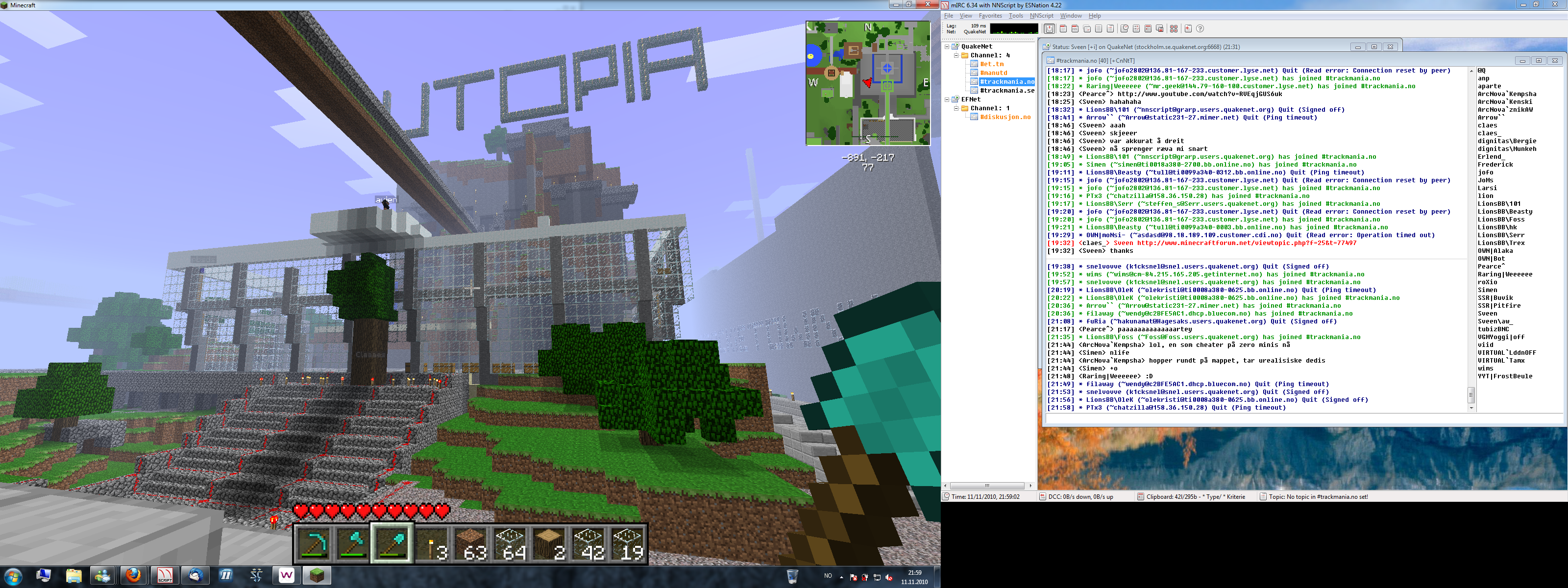The image size is (1568, 588).
Task: Open the youtube.com link posted by Pearce^
Action: (x=1200, y=95)
